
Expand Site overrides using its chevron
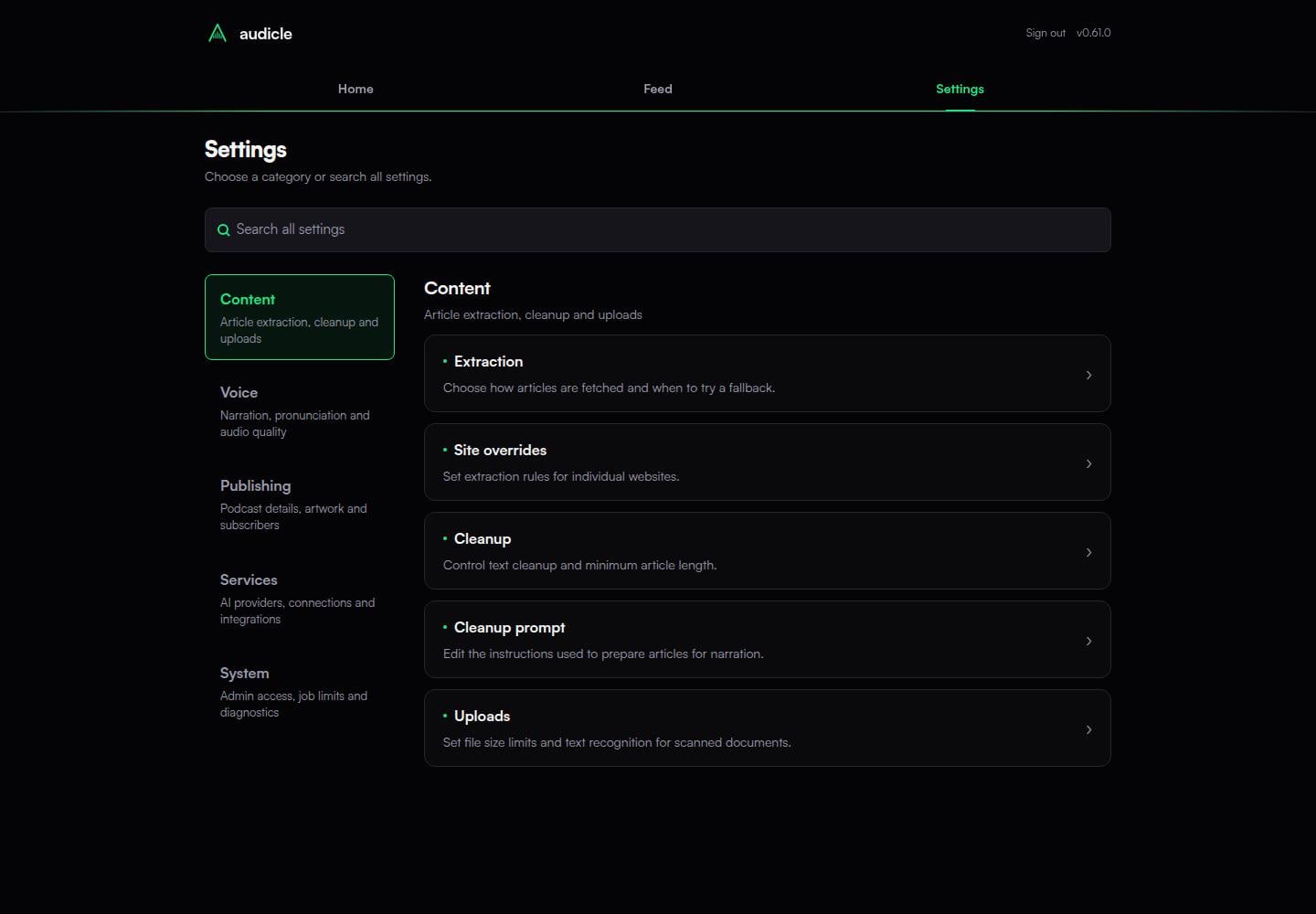(x=1088, y=463)
